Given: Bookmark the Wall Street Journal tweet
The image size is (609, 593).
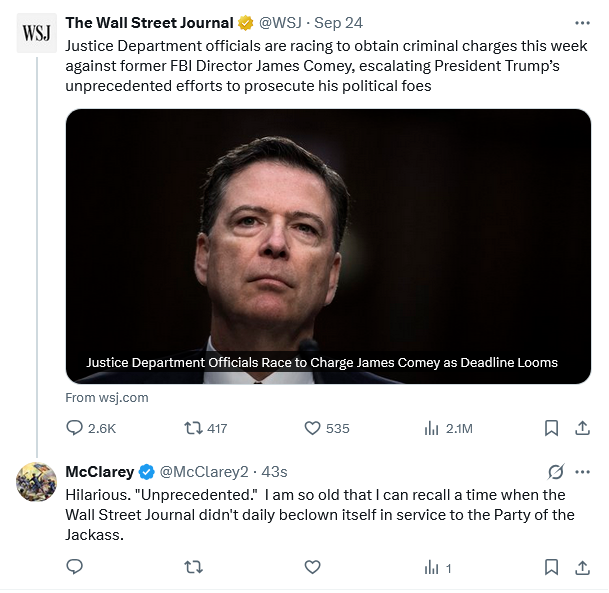Looking at the screenshot, I should coord(551,428).
